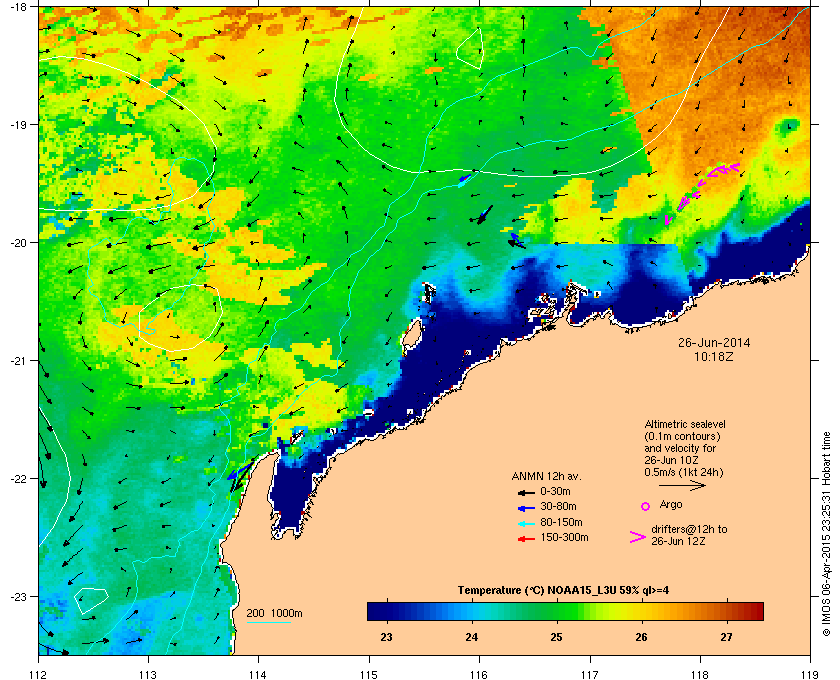
Task: Click the '150-300m' depth label
Action: [x=564, y=537]
